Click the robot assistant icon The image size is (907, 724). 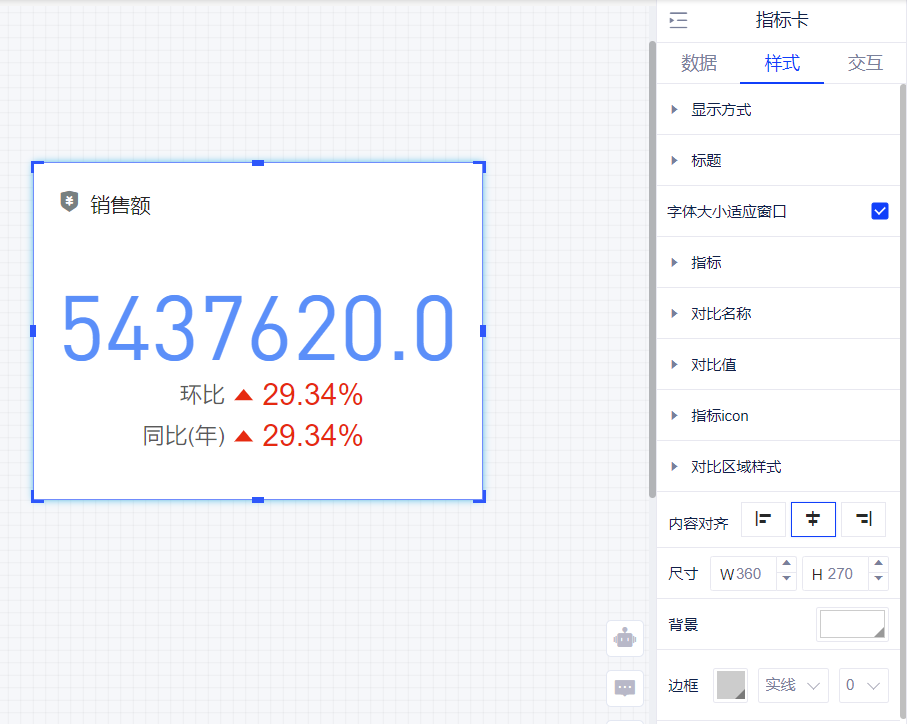[625, 638]
